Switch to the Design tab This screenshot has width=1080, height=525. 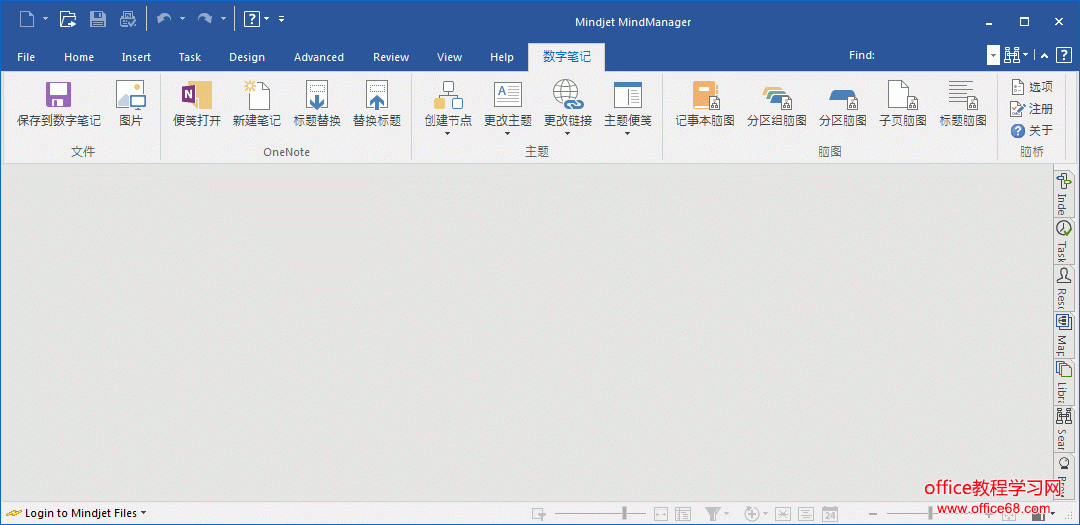(247, 57)
